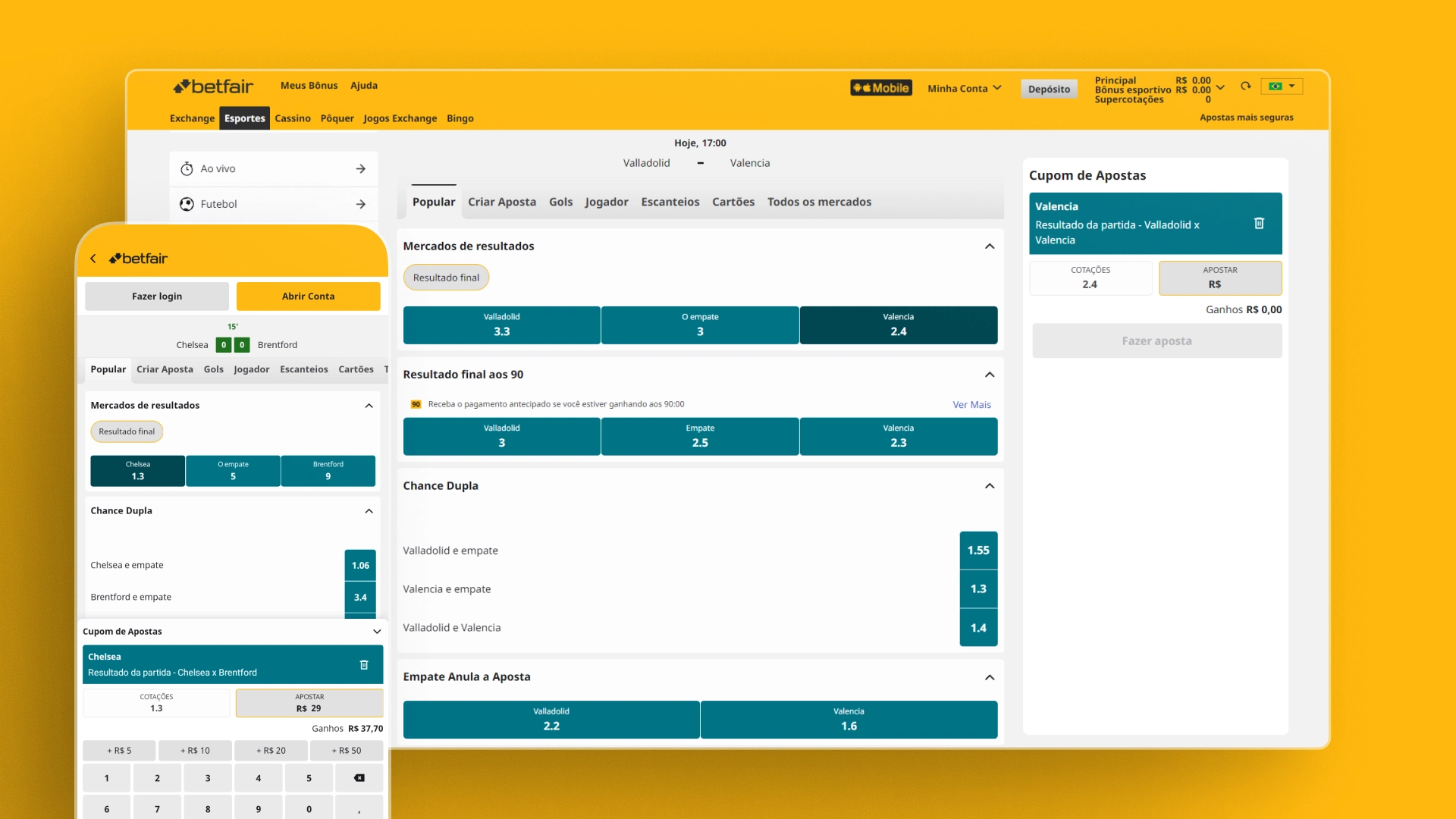Add + R$ 50 quick stake
1456x819 pixels.
tap(347, 751)
